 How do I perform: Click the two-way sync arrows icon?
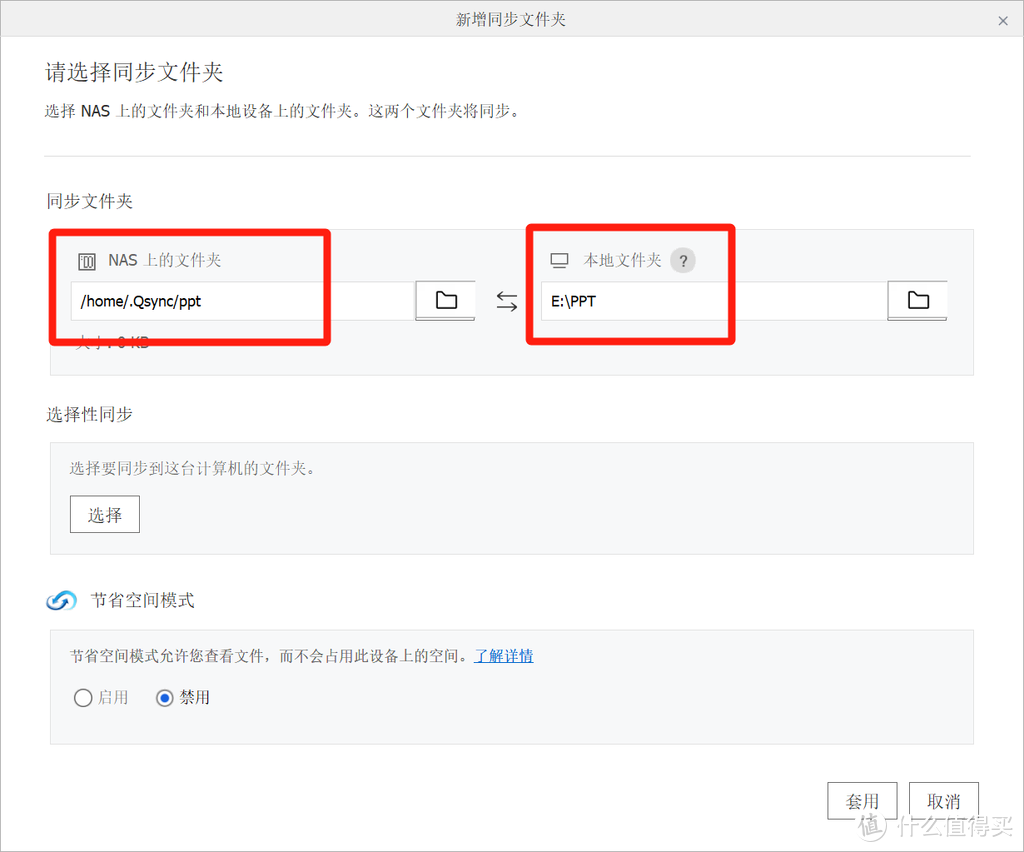coord(506,300)
